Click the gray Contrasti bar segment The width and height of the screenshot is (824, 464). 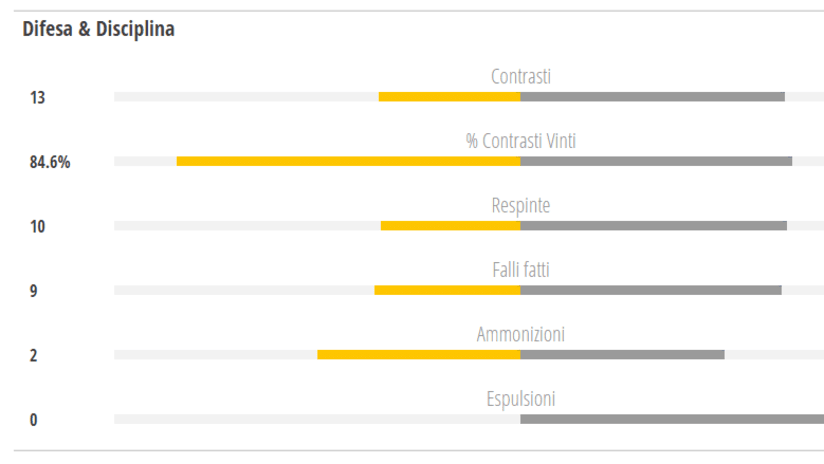click(652, 97)
